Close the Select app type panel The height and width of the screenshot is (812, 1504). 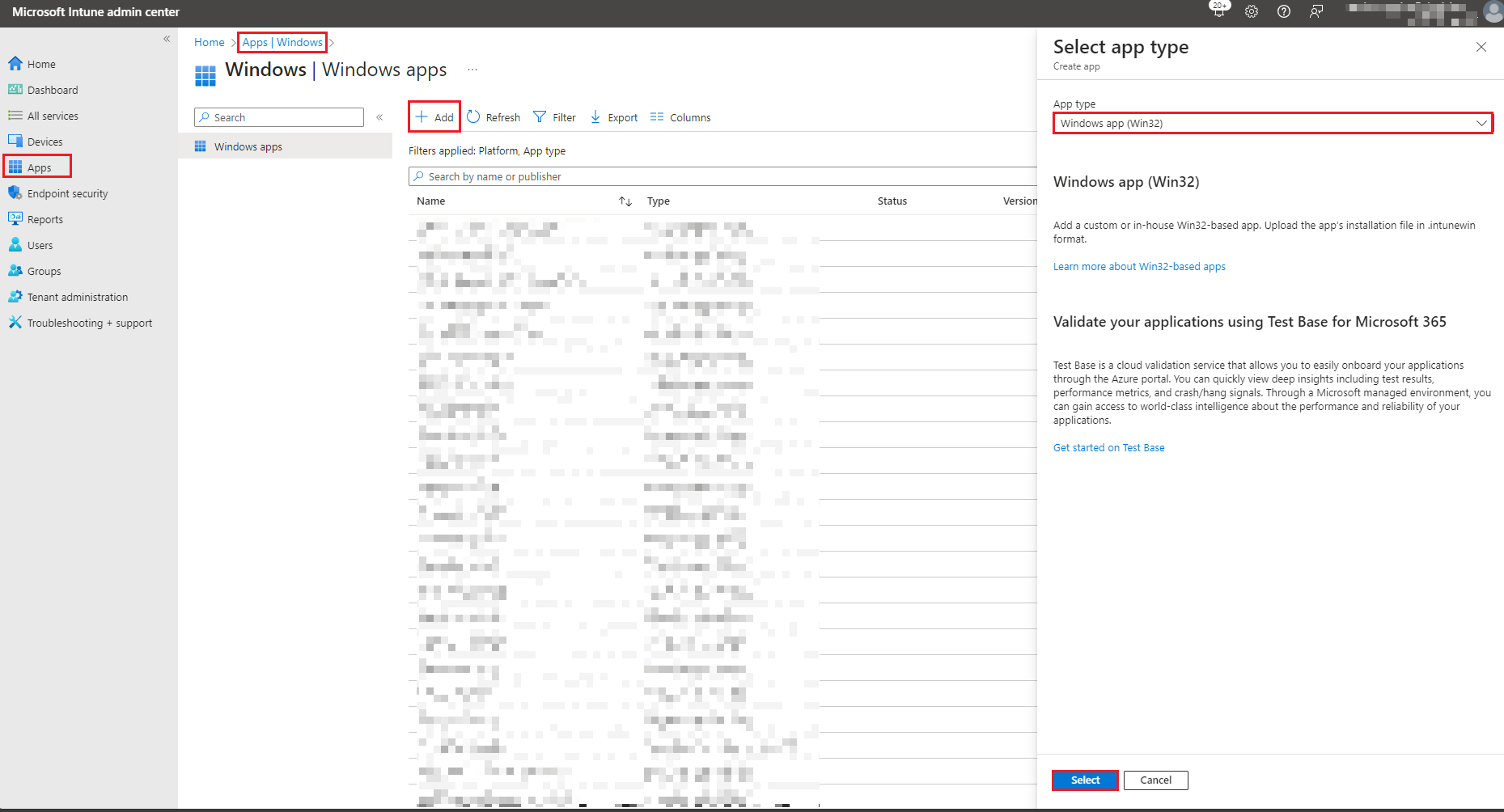point(1481,47)
